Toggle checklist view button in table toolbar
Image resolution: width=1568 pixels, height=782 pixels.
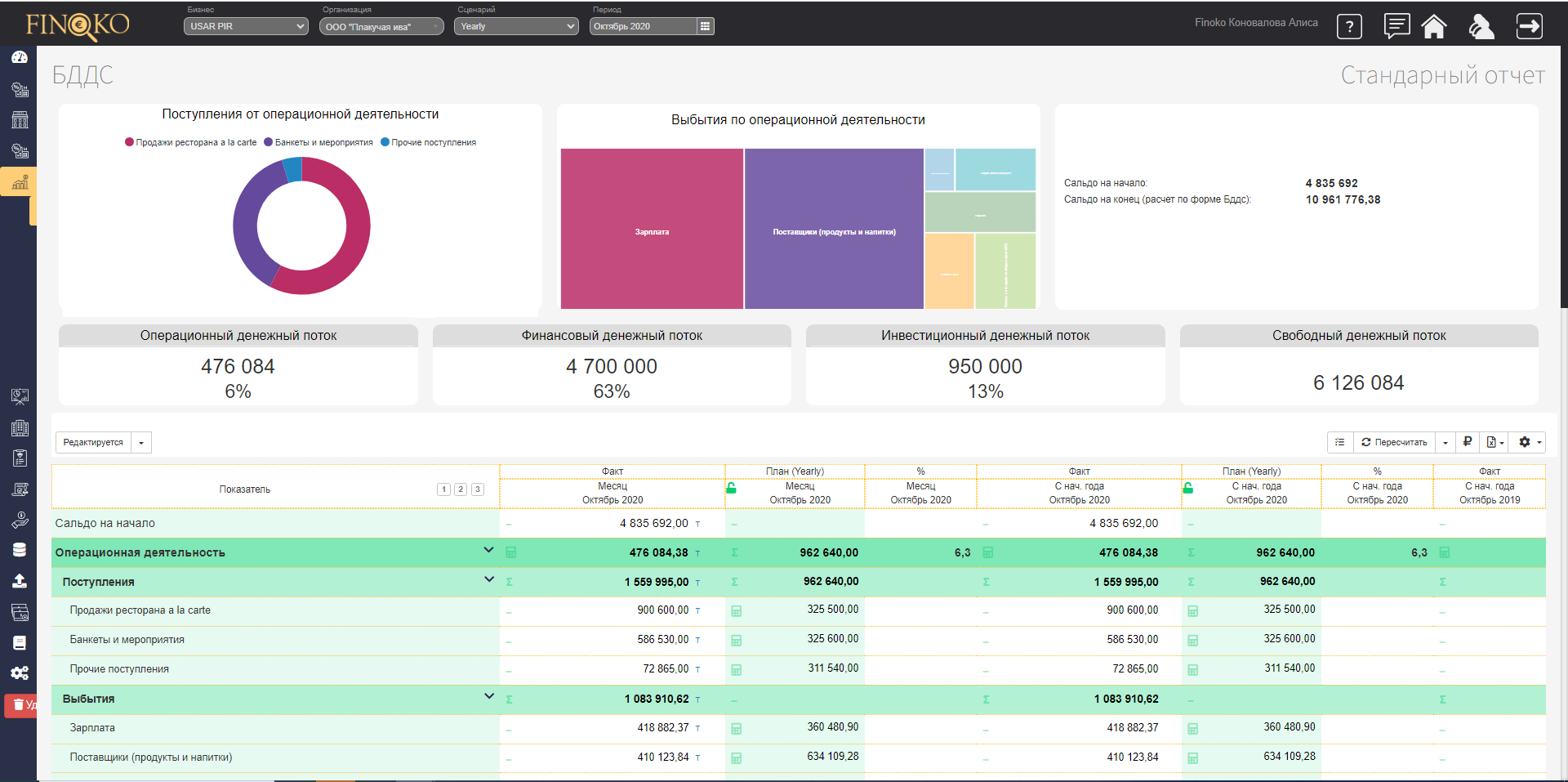(1340, 442)
